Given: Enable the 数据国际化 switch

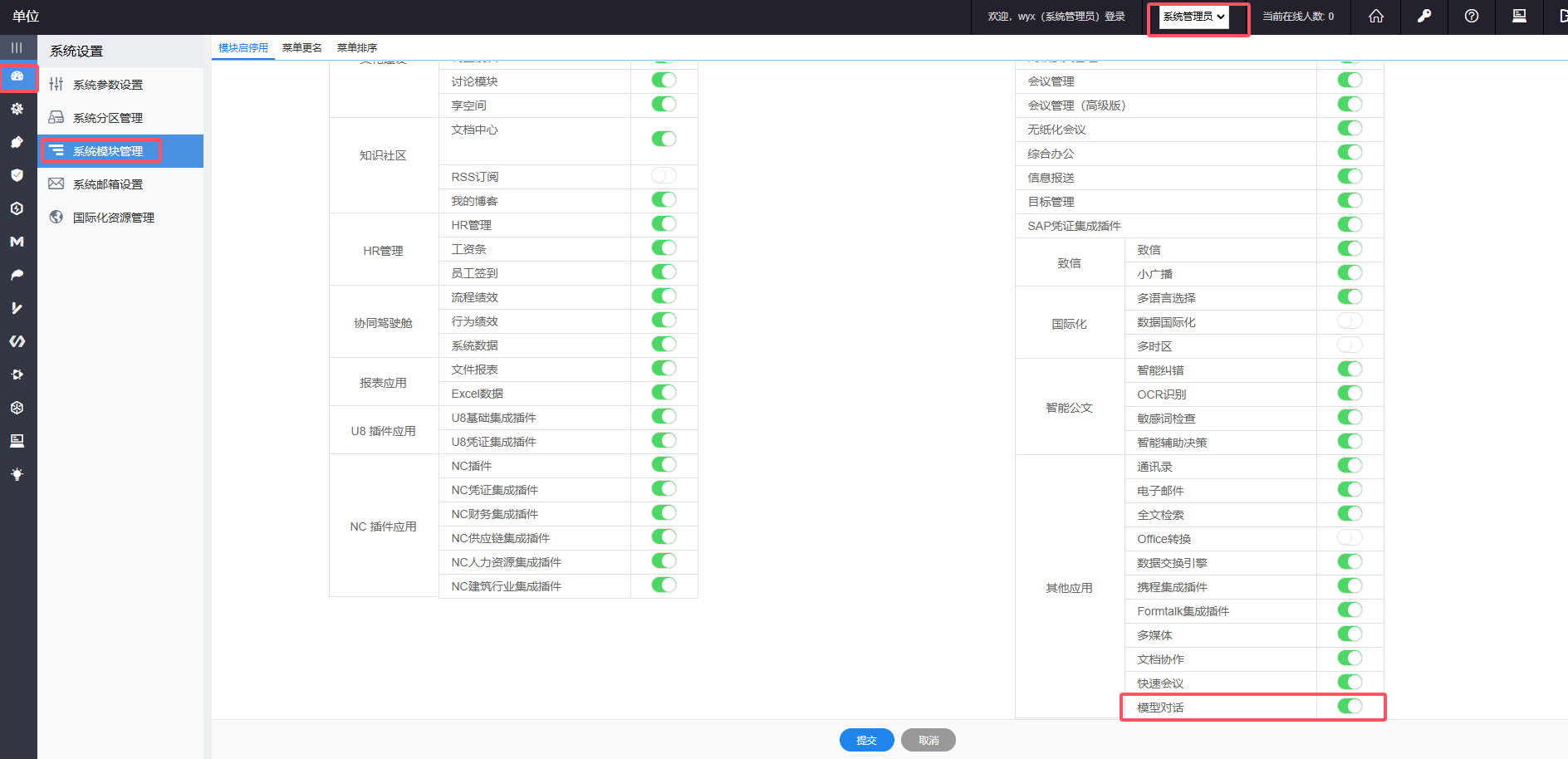Looking at the screenshot, I should 1350,321.
